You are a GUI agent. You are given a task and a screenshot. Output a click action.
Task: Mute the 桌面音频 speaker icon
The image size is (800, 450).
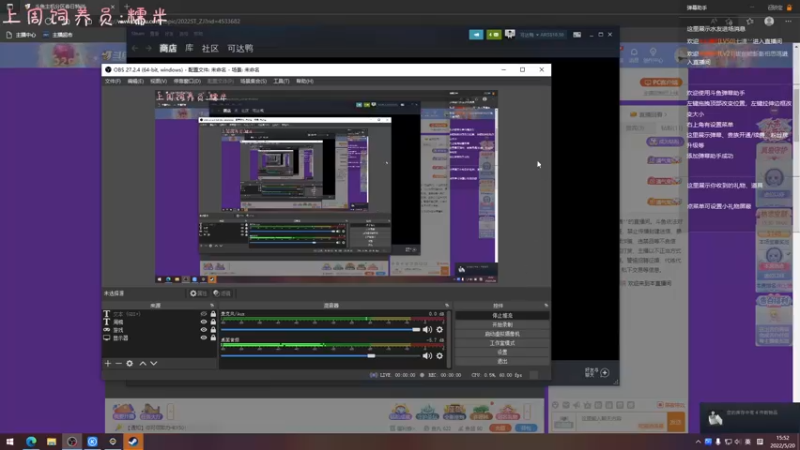(x=427, y=356)
